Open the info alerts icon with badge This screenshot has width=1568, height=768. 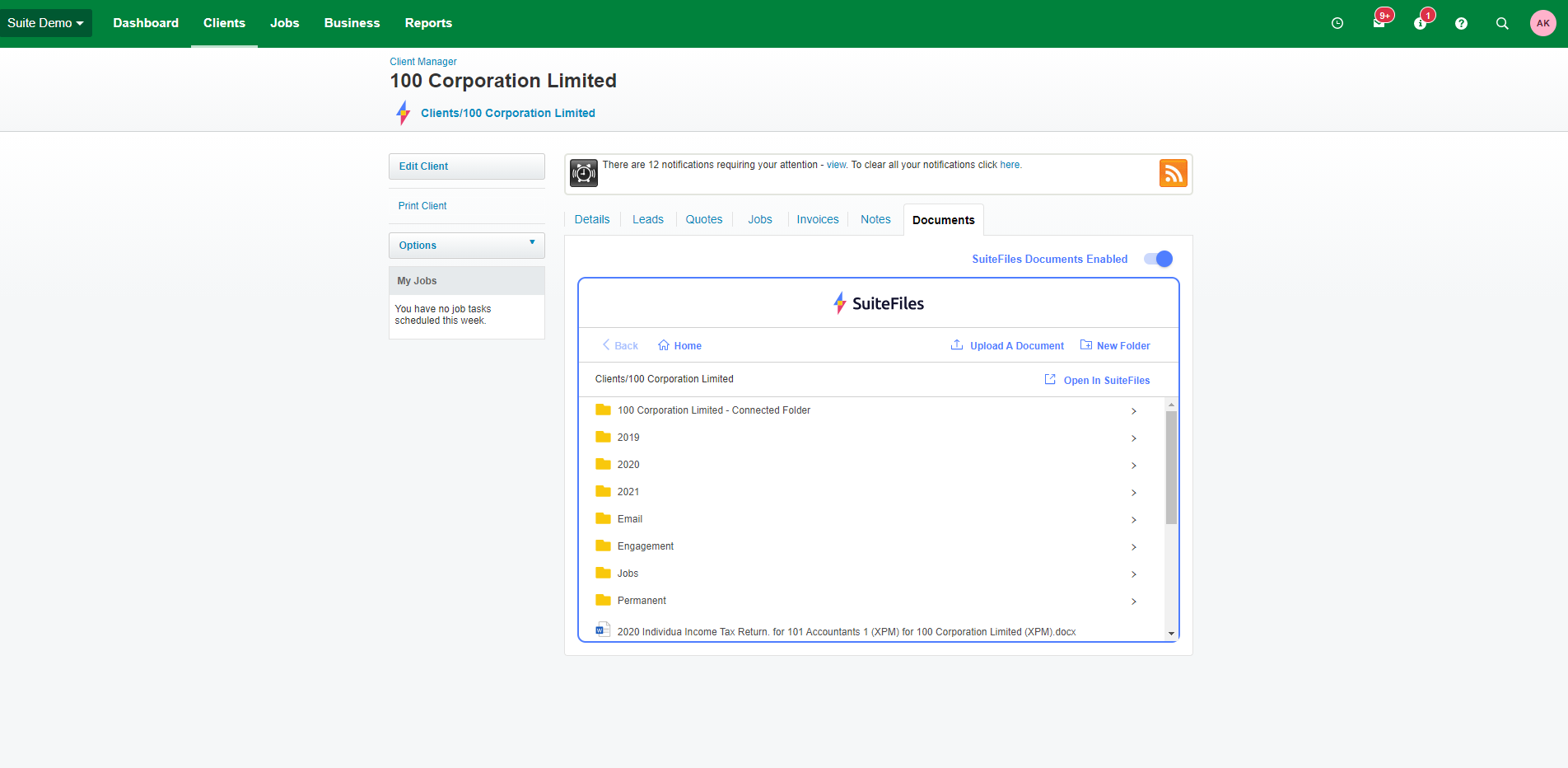click(x=1421, y=23)
